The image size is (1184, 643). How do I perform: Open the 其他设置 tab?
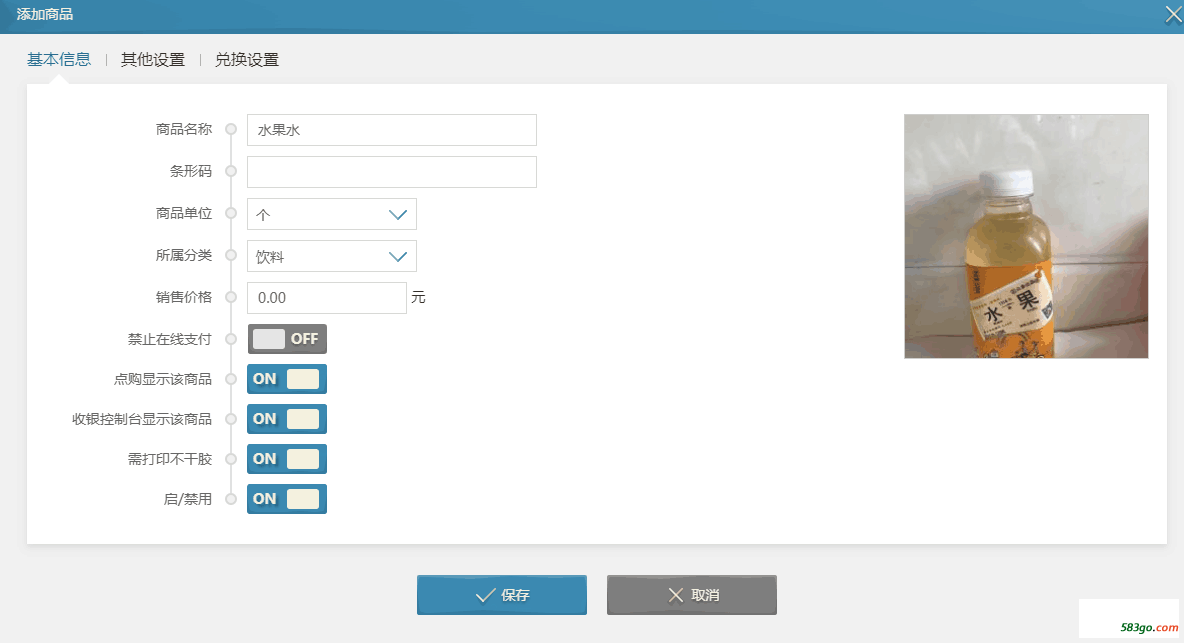point(153,59)
